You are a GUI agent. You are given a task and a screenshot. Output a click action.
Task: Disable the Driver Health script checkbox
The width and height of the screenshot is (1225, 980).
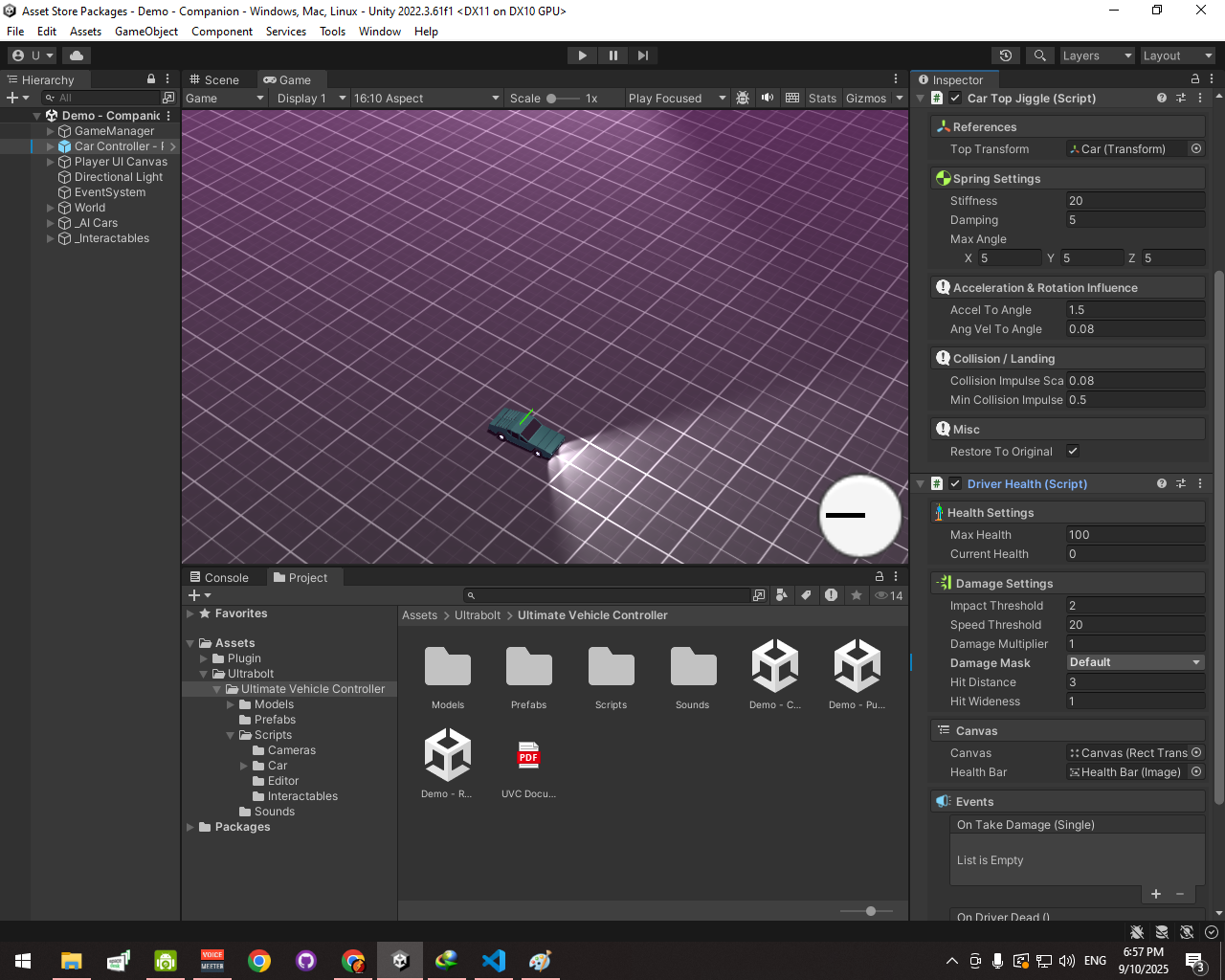pyautogui.click(x=955, y=483)
